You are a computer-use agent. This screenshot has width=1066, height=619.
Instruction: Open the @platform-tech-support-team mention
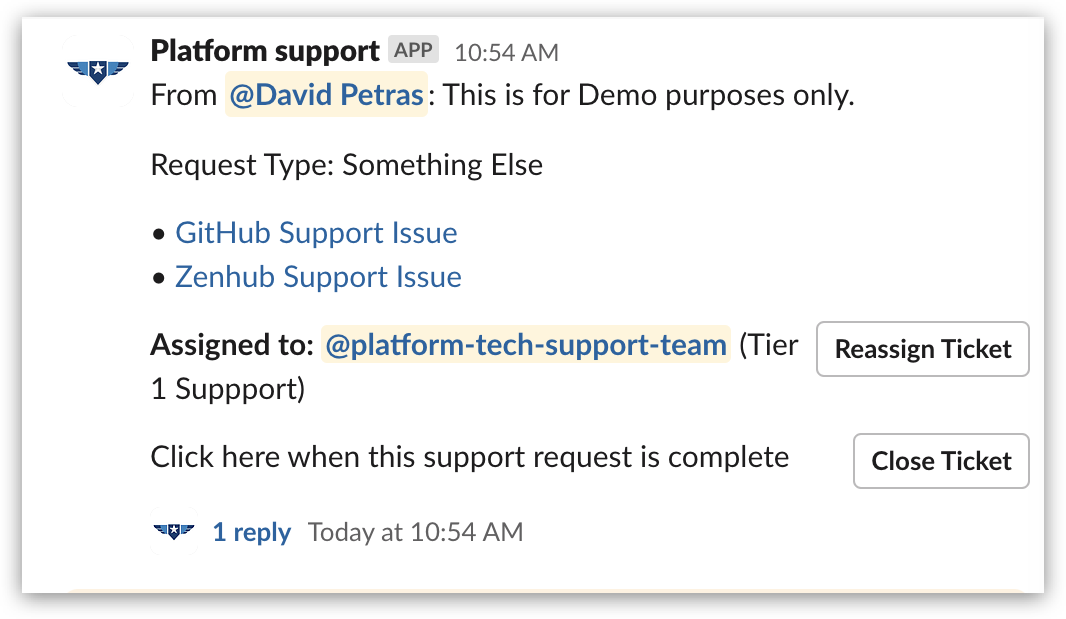coord(525,344)
